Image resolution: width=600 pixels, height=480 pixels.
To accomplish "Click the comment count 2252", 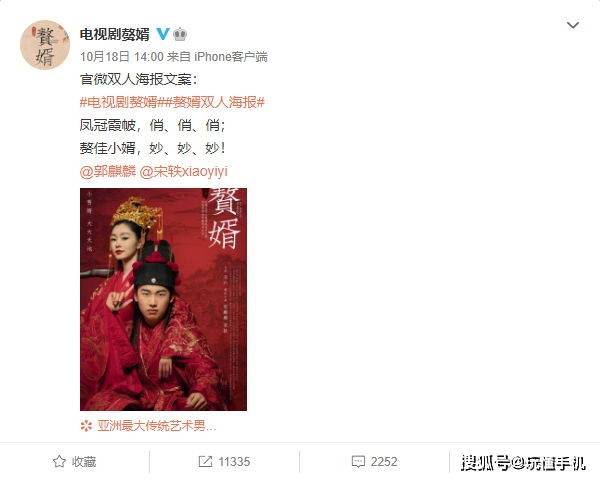I will [x=384, y=462].
